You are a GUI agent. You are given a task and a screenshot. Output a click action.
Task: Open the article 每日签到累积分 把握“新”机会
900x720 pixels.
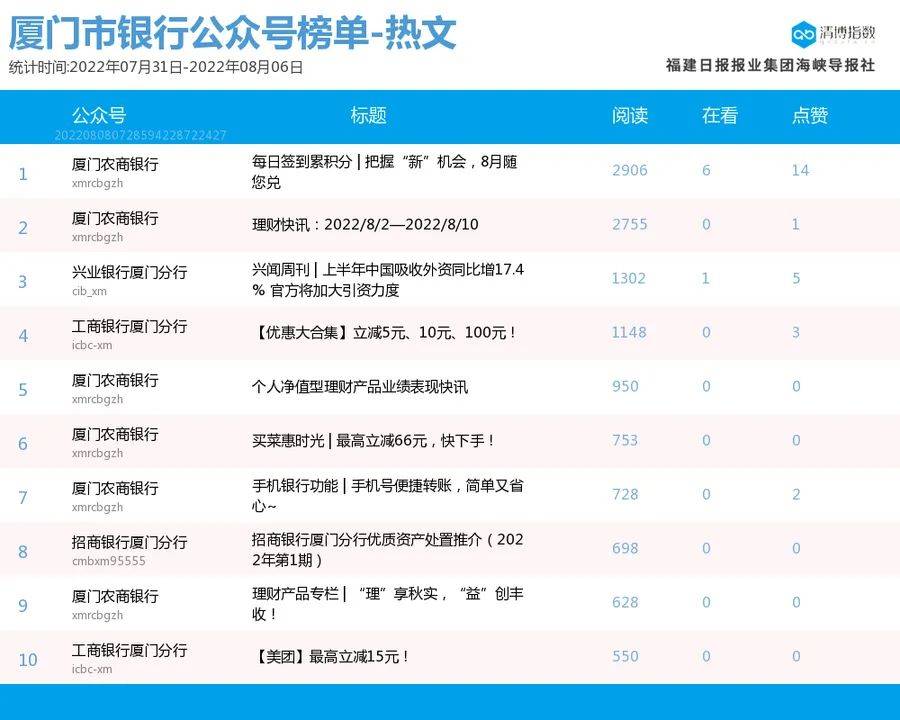(385, 172)
